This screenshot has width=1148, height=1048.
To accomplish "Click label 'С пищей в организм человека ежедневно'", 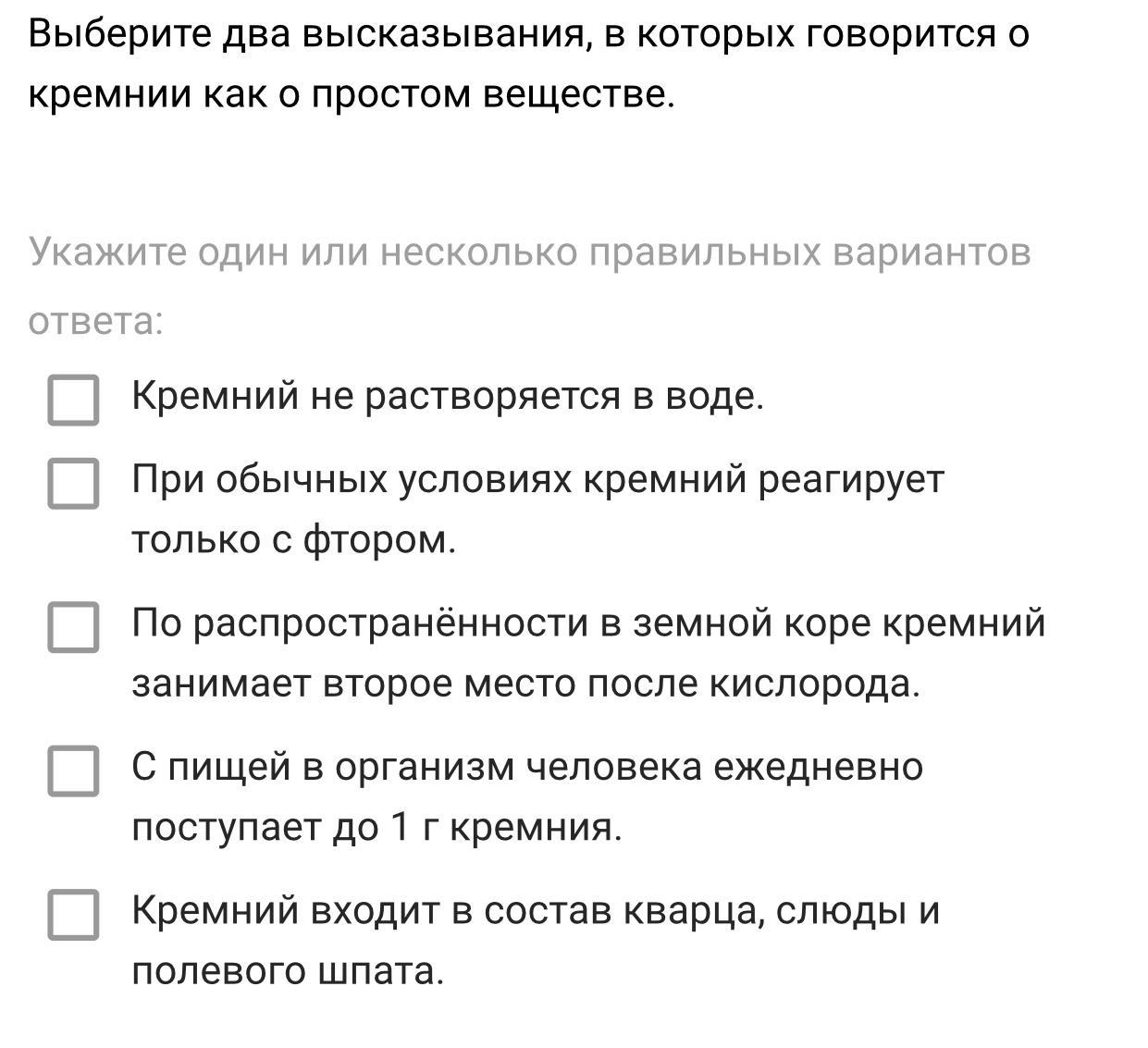I will tap(527, 767).
